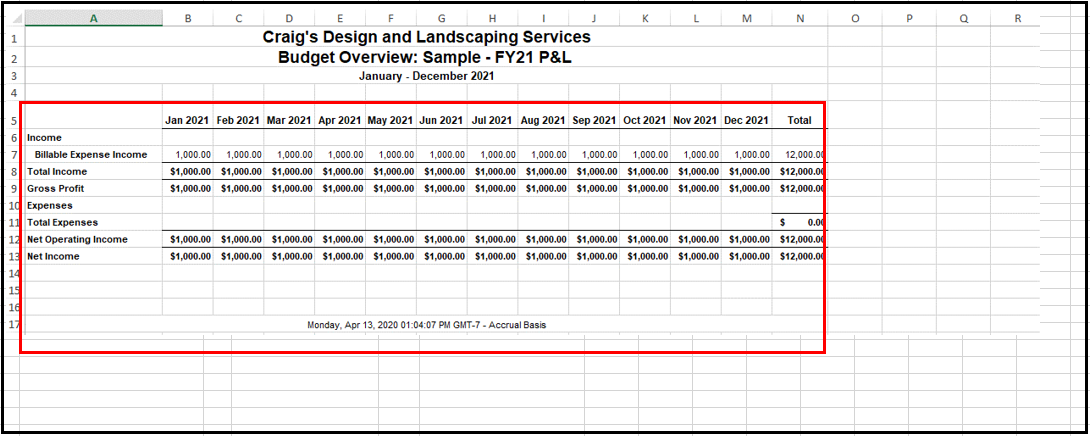Select the 'Net Operating Income' label

point(77,239)
